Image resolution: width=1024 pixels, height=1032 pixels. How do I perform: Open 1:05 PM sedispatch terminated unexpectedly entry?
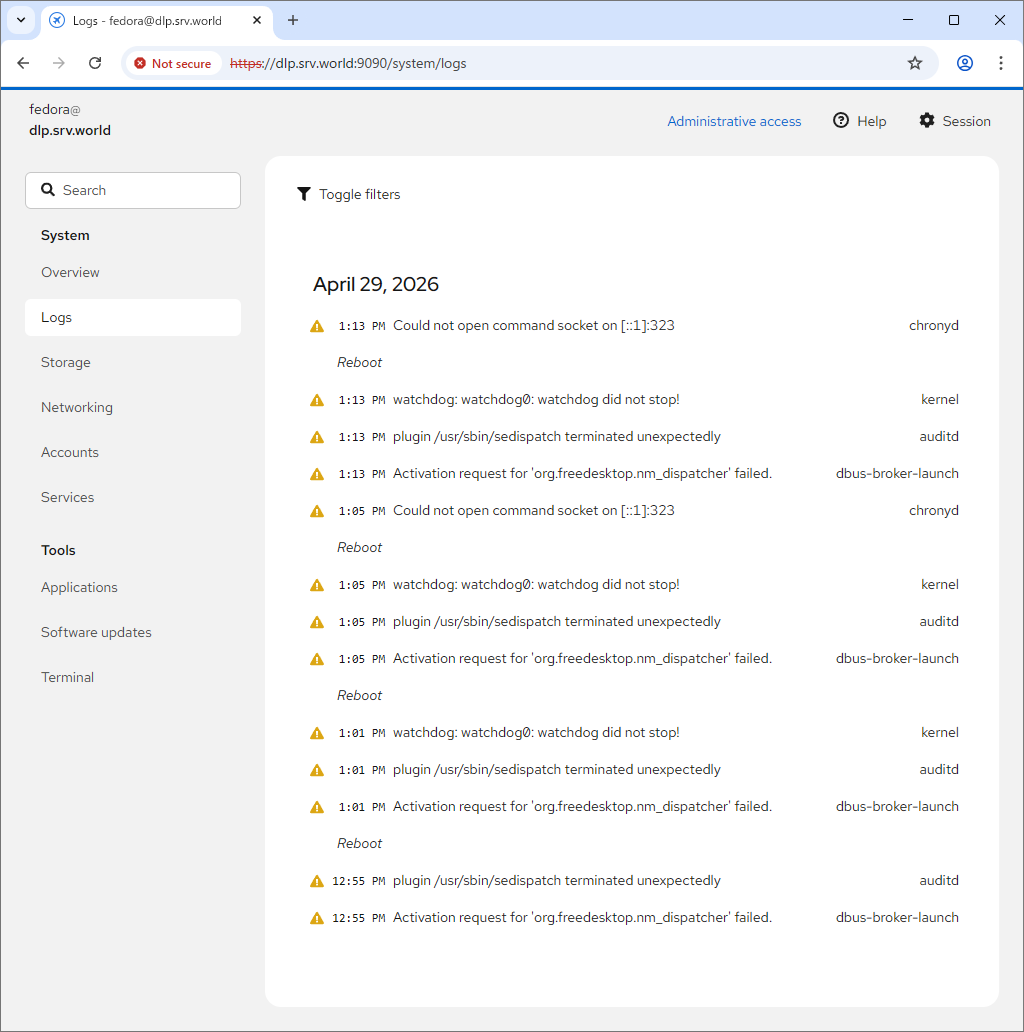coord(634,622)
